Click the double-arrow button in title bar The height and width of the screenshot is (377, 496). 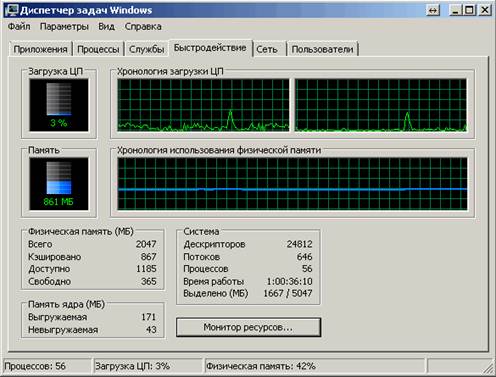point(433,10)
